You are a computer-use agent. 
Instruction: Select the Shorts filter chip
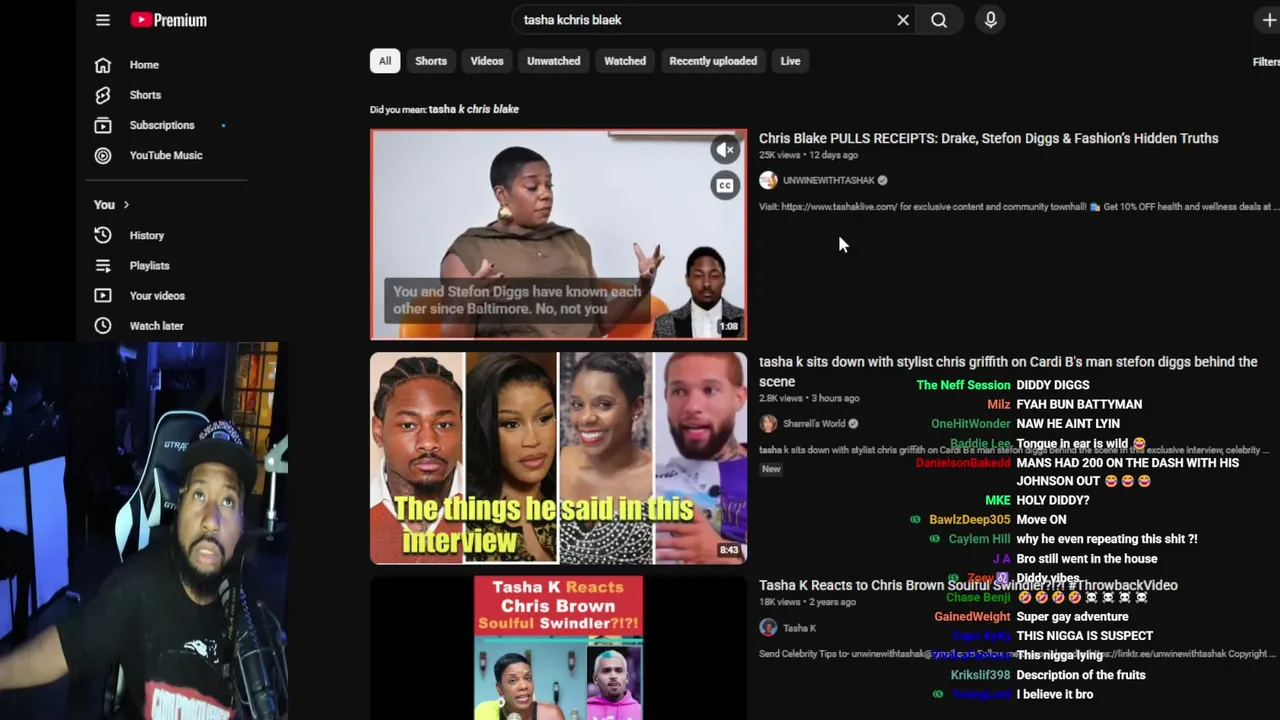pos(431,61)
